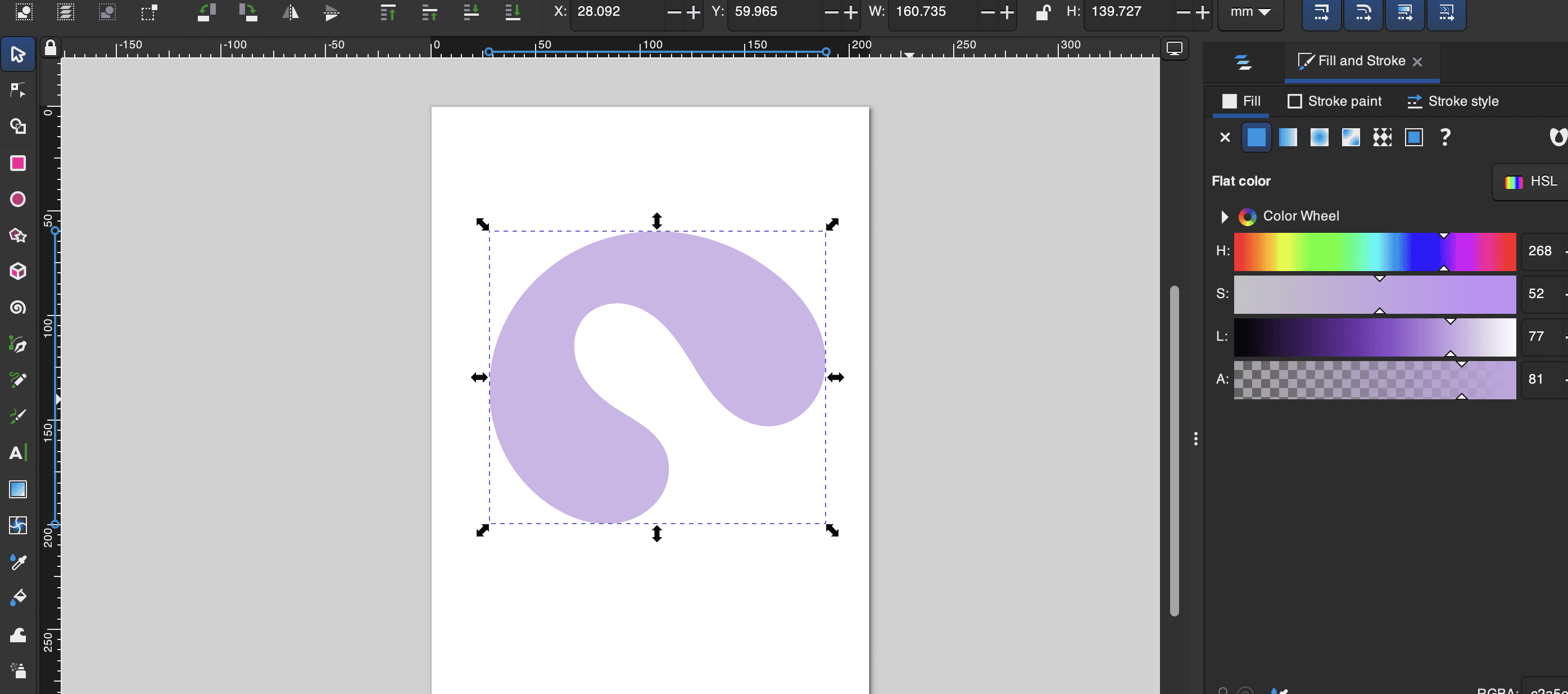Choose Linear gradient fill type
This screenshot has height=694, width=1568.
tap(1288, 138)
